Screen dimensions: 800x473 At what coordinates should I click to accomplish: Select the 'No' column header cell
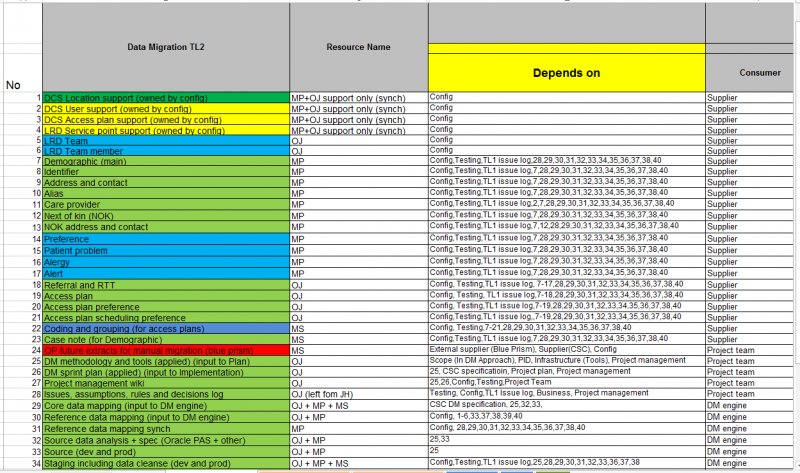click(x=14, y=84)
